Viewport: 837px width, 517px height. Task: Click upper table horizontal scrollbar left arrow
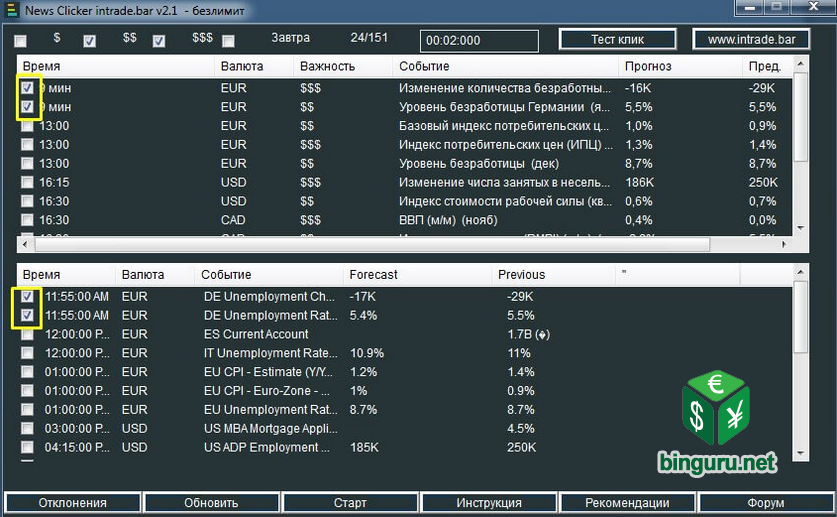pos(25,244)
